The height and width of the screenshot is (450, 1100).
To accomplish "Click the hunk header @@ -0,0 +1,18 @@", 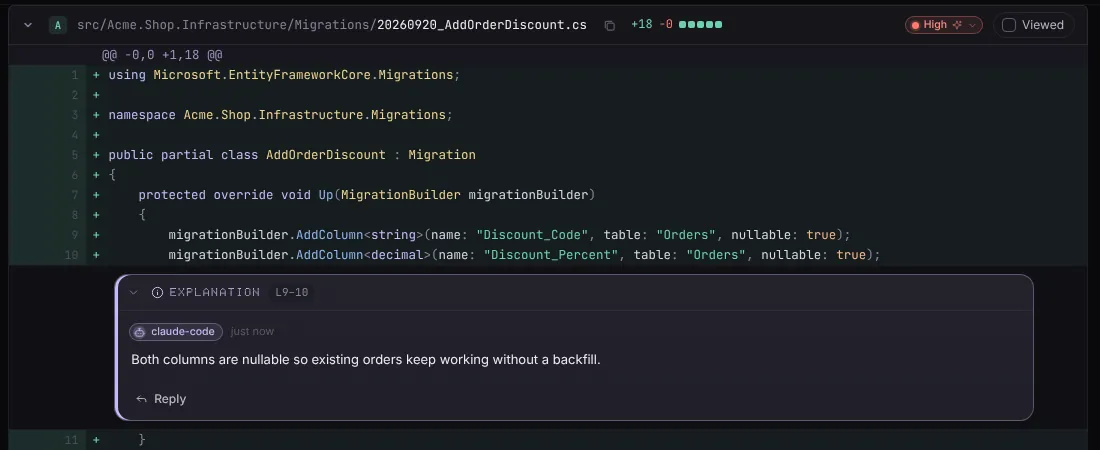I will tap(162, 55).
